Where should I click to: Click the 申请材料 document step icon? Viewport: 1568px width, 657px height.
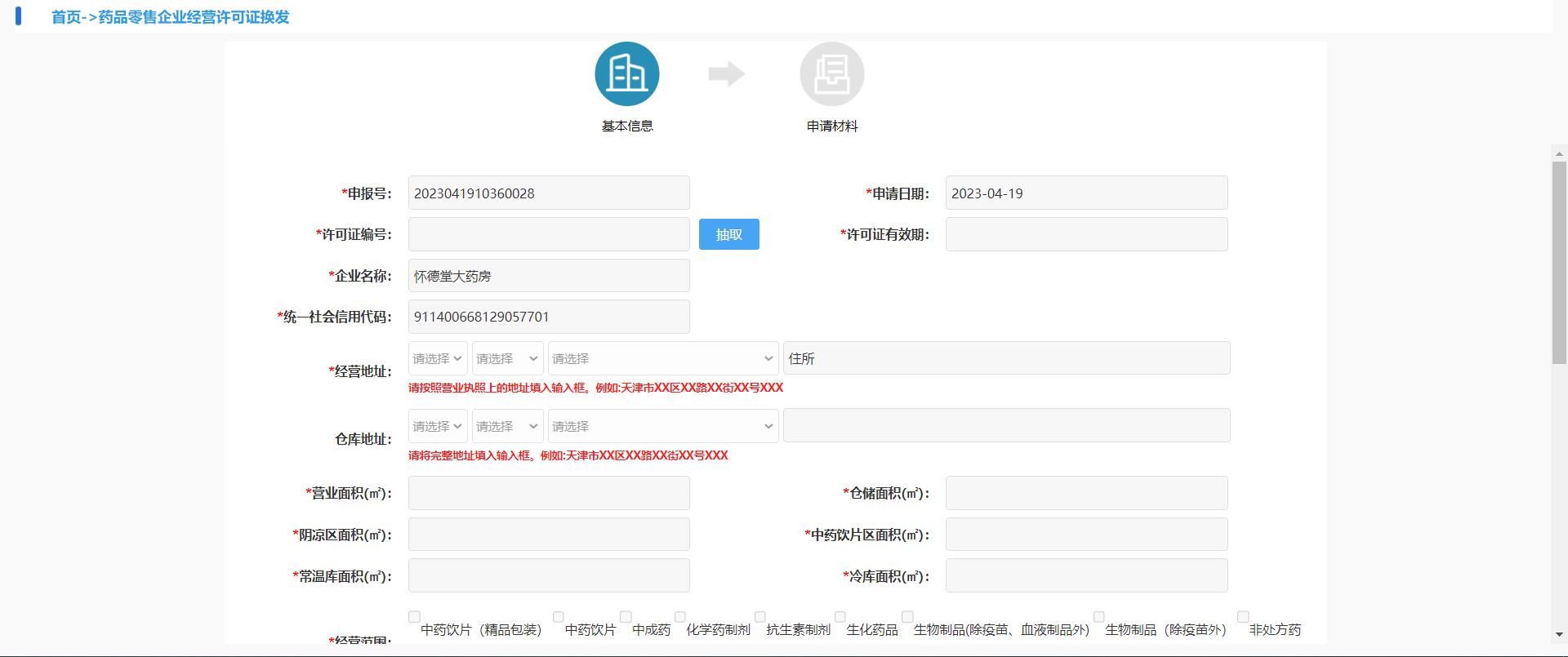click(831, 74)
